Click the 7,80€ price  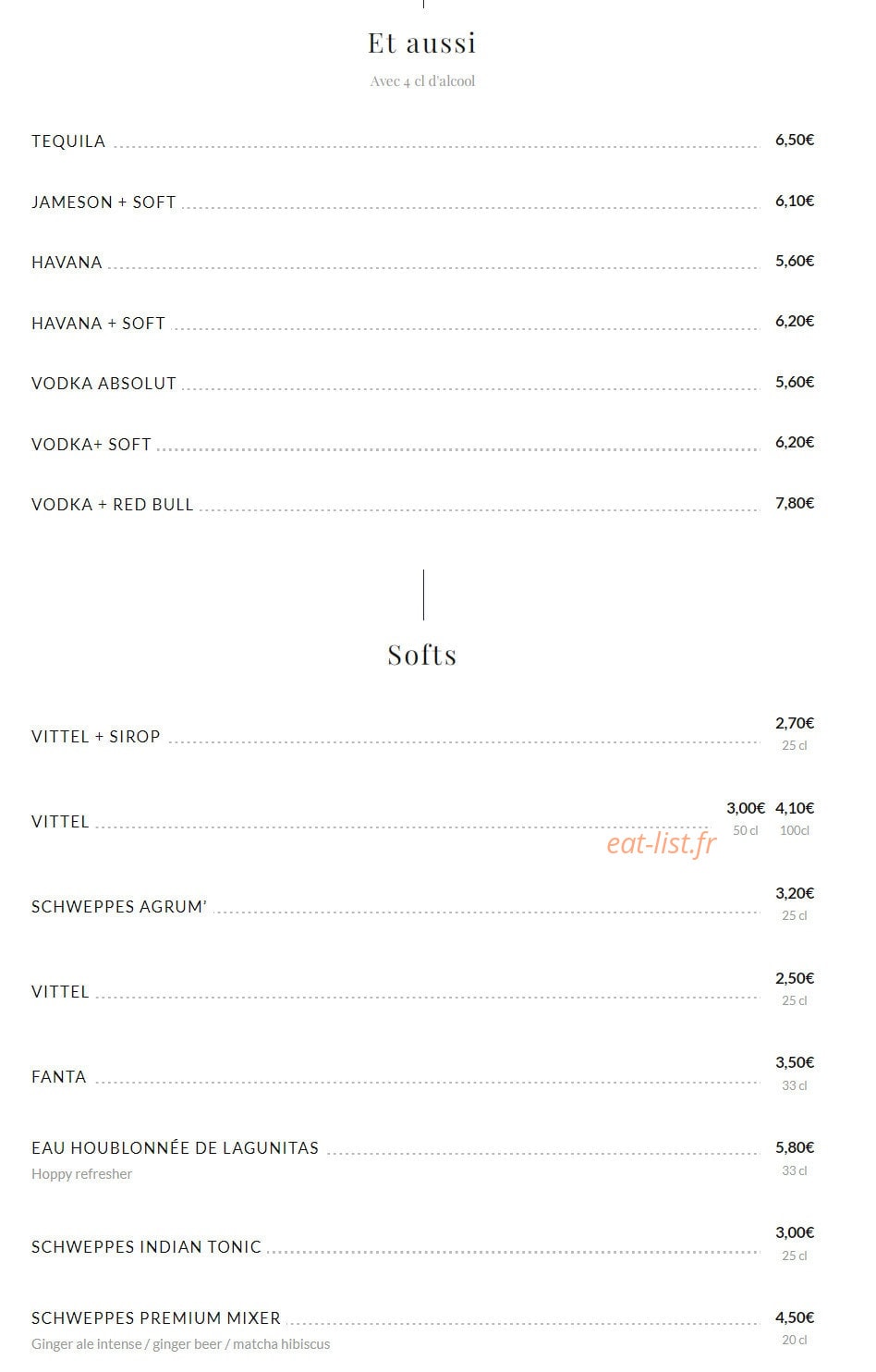[x=795, y=503]
